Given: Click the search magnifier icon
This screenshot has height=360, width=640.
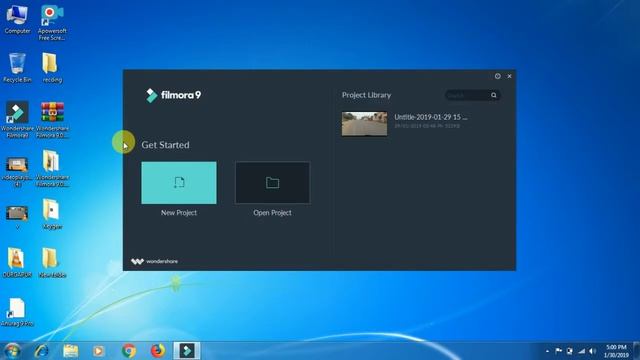Looking at the screenshot, I should pyautogui.click(x=494, y=95).
